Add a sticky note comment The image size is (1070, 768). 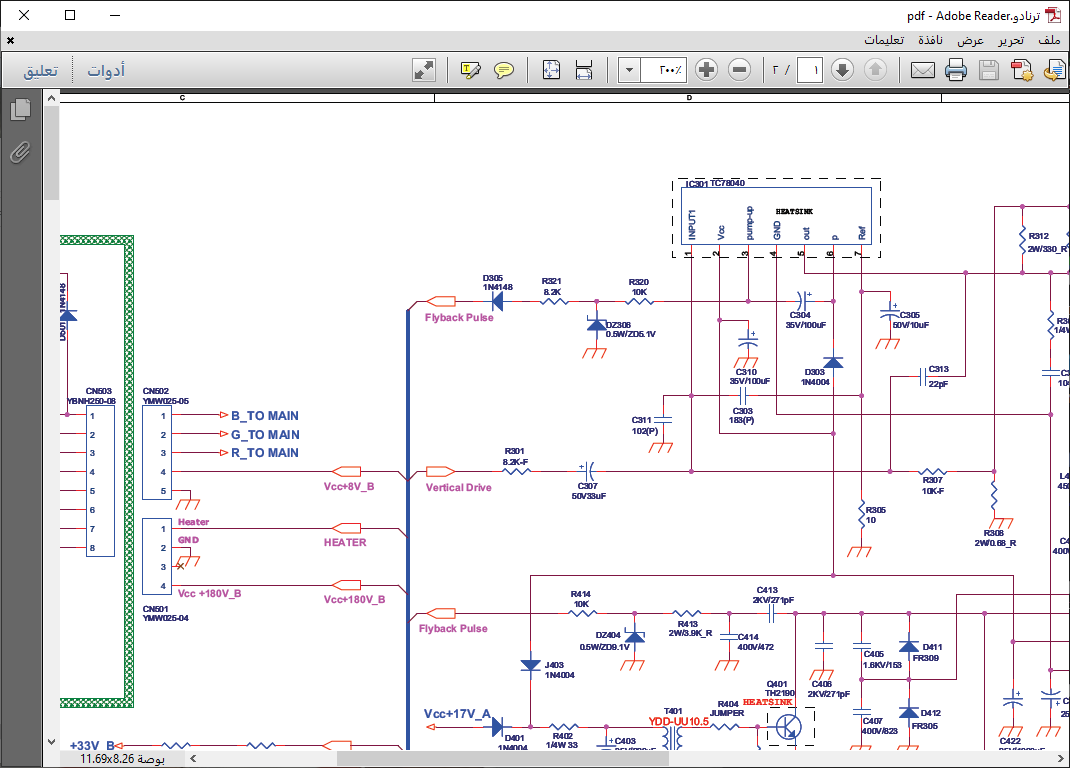click(x=504, y=70)
